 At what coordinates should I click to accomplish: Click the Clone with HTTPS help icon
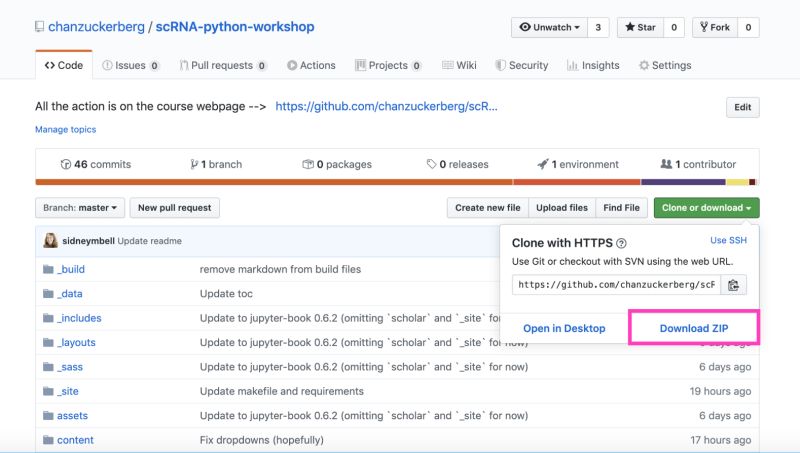[x=621, y=243]
